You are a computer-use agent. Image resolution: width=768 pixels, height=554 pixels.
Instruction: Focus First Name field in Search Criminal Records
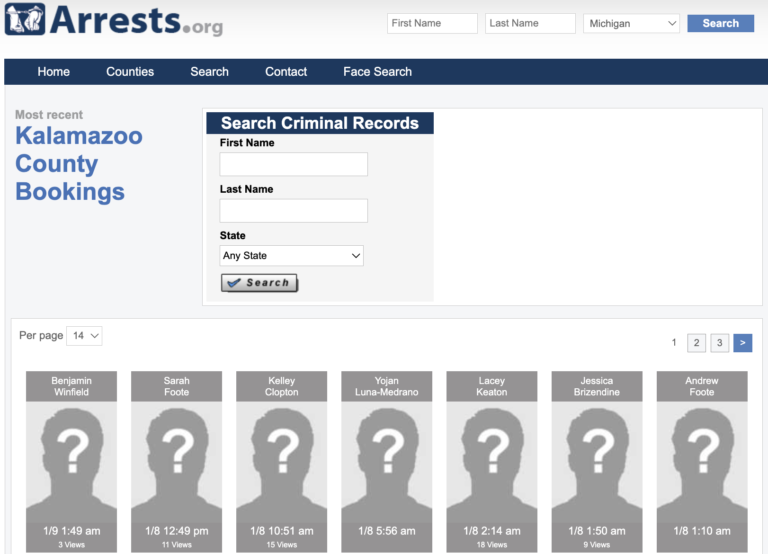(293, 164)
